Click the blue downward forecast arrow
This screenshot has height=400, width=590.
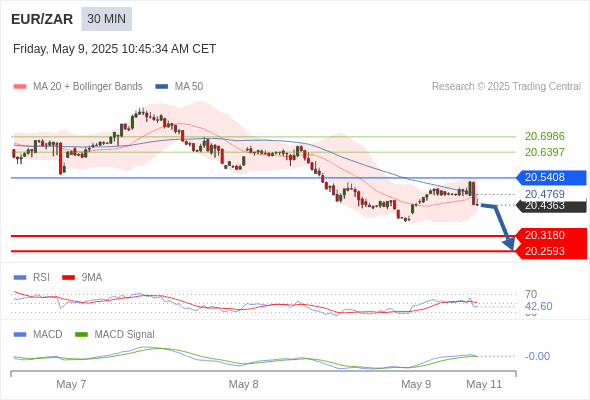[499, 227]
